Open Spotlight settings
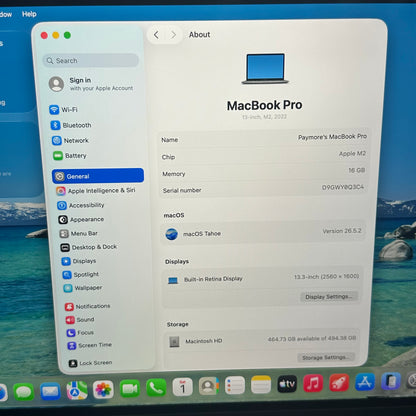 coord(81,274)
